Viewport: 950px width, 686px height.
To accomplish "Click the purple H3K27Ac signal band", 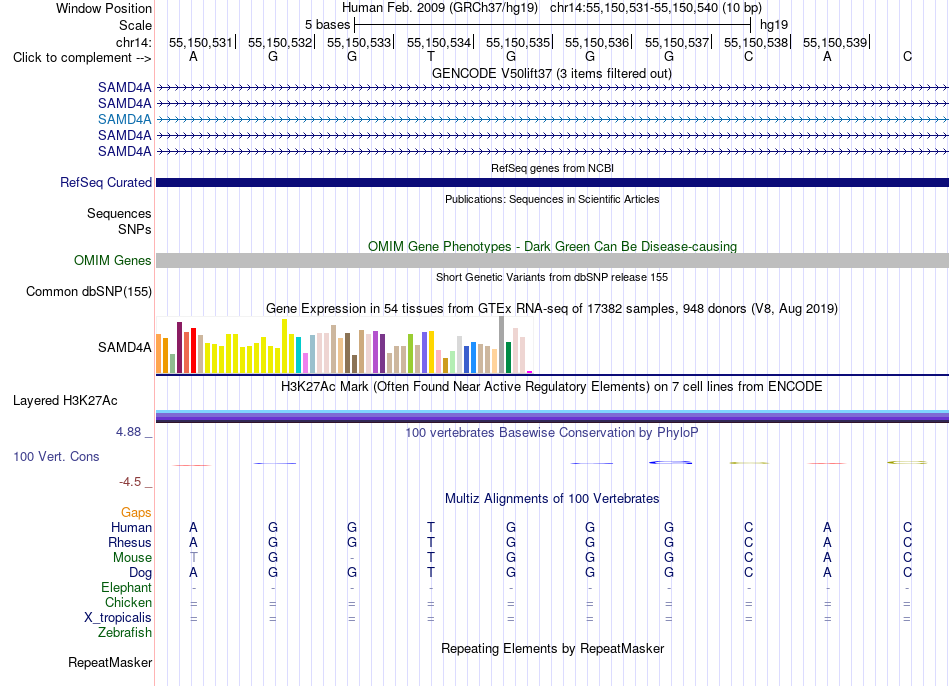I will [x=552, y=416].
